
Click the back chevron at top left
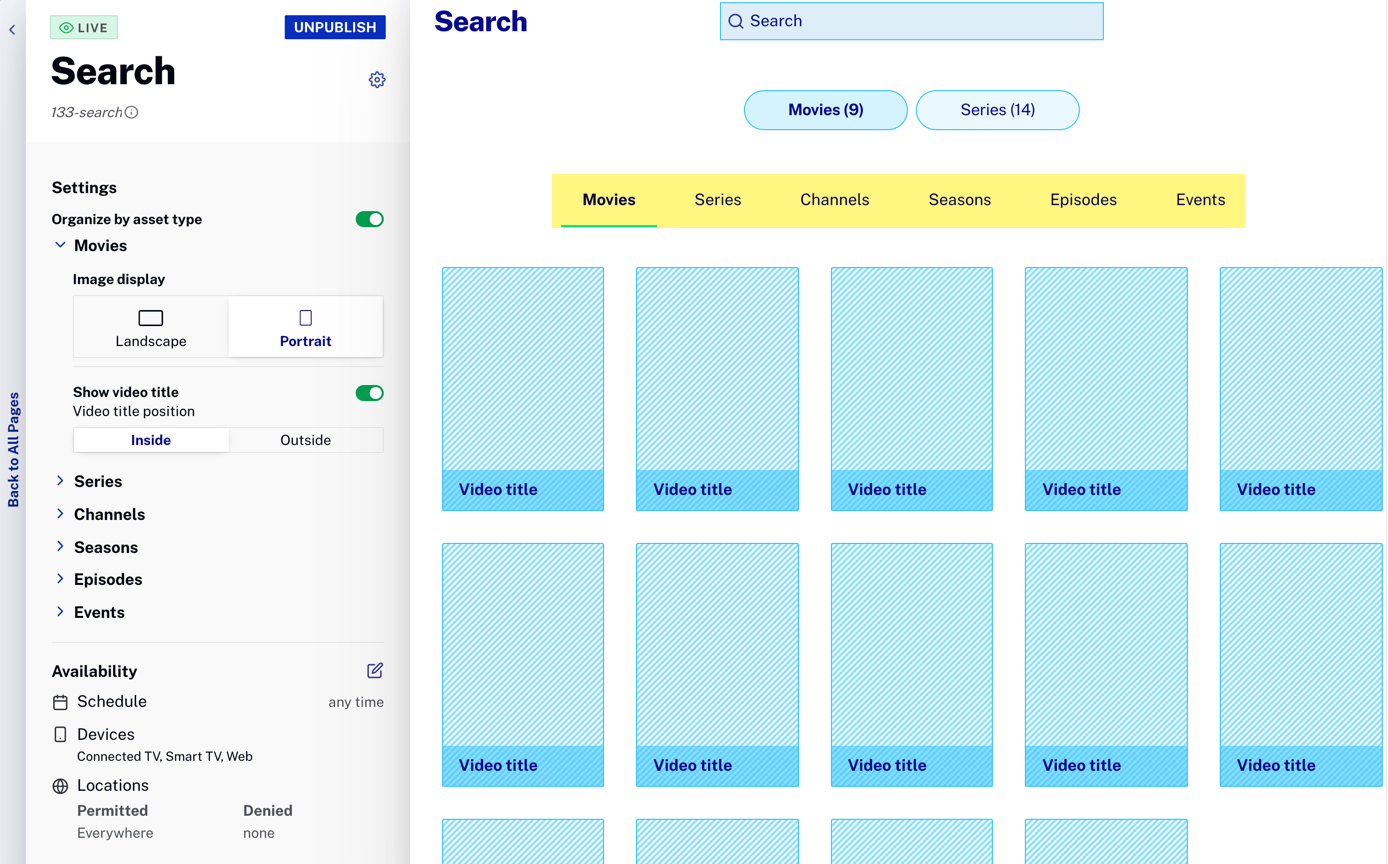click(12, 30)
